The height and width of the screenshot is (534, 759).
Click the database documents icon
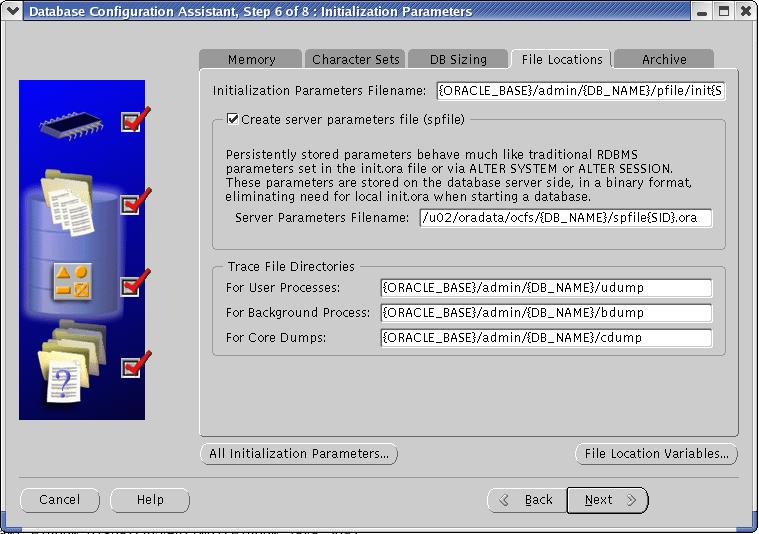pyautogui.click(x=72, y=204)
